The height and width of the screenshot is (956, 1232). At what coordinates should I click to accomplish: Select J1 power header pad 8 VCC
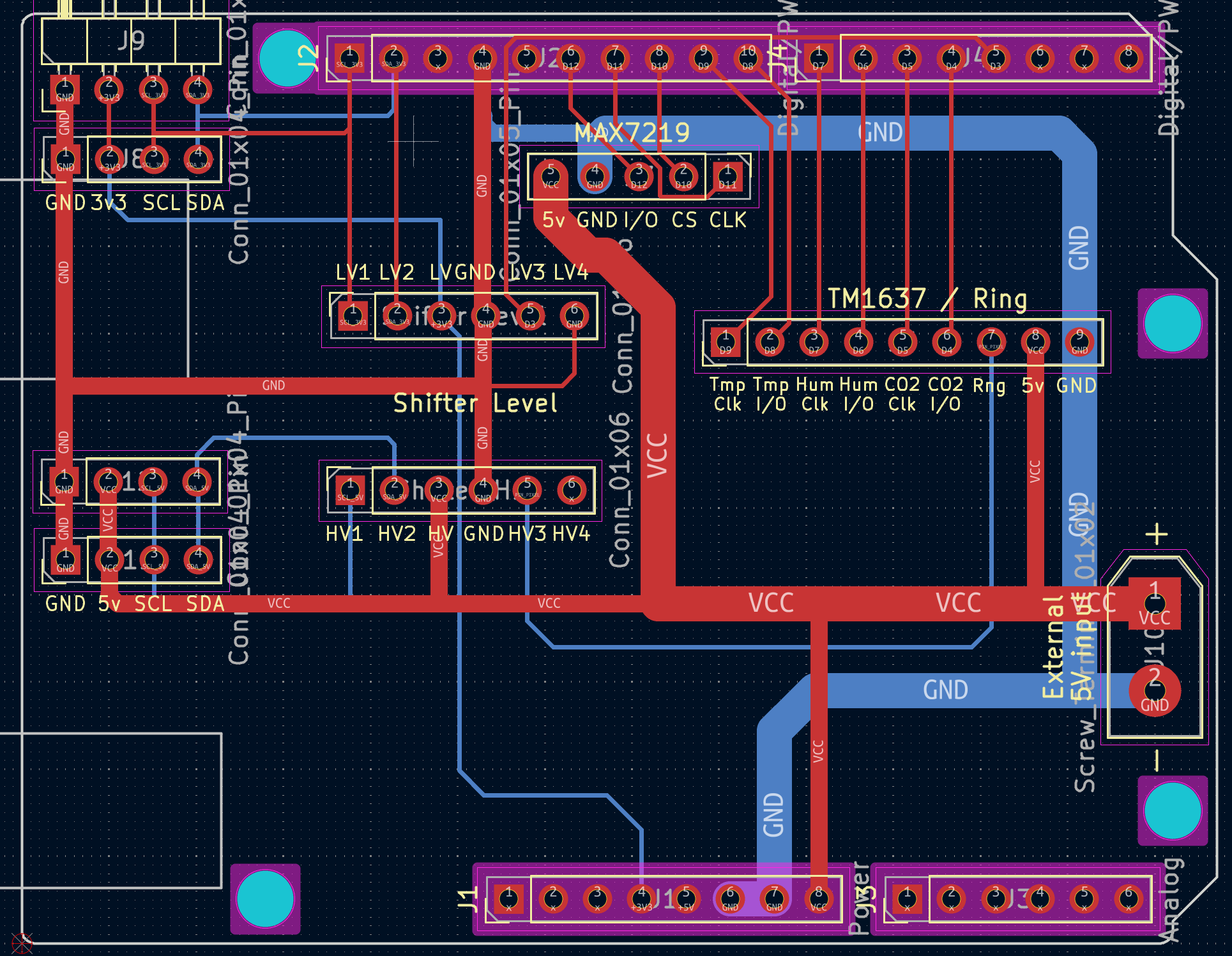tap(818, 899)
